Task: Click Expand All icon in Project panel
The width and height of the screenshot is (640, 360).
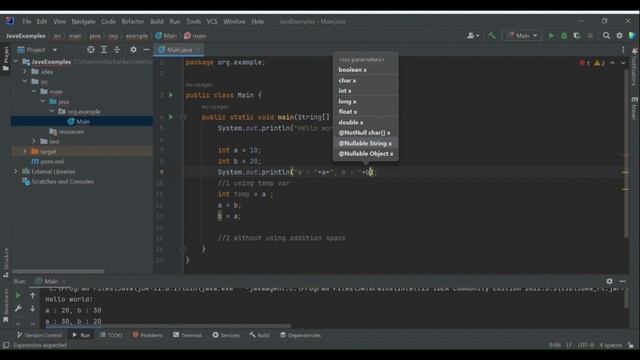Action: point(104,49)
